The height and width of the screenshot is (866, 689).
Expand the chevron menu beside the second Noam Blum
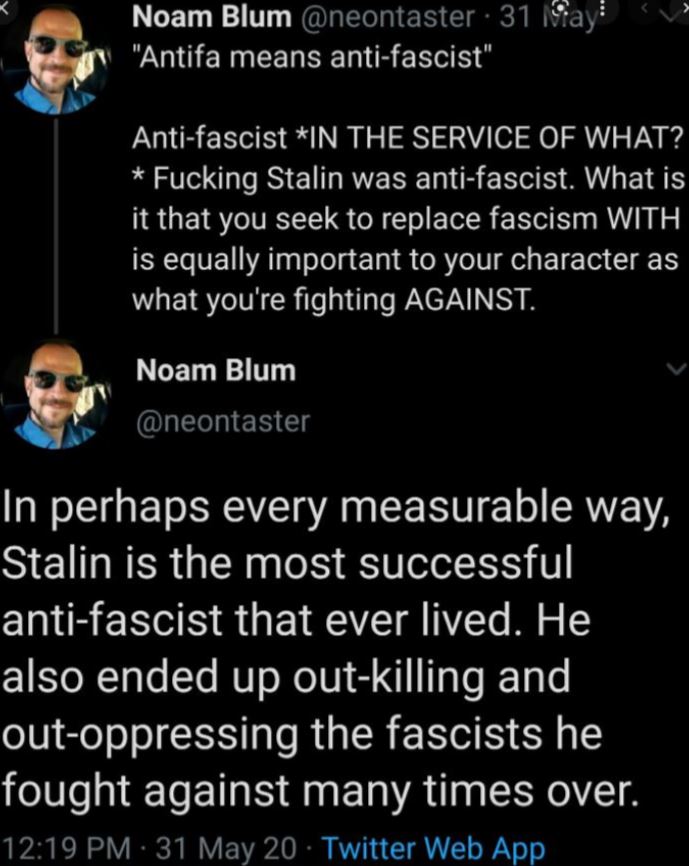pyautogui.click(x=677, y=368)
